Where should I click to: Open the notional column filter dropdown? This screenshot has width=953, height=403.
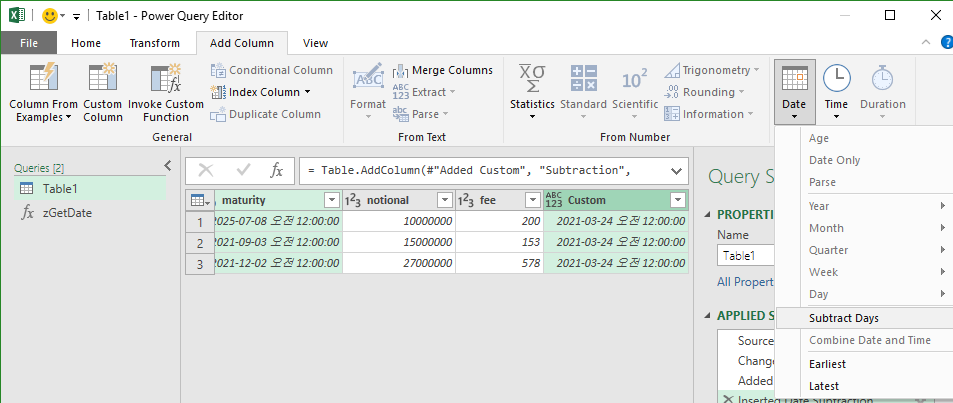coord(445,200)
